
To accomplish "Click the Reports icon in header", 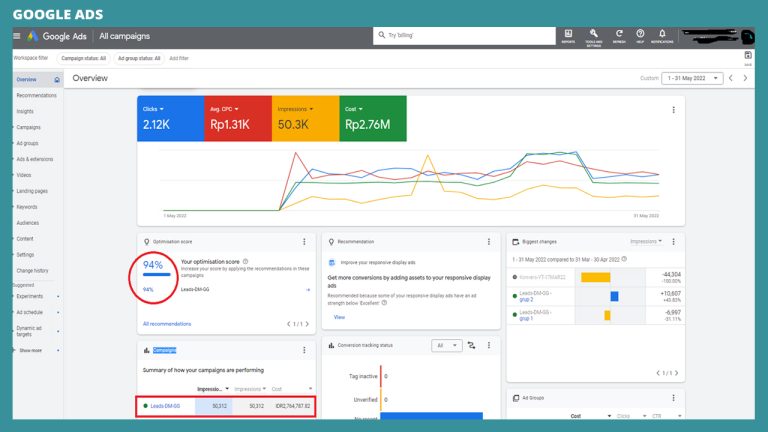I will (x=568, y=35).
